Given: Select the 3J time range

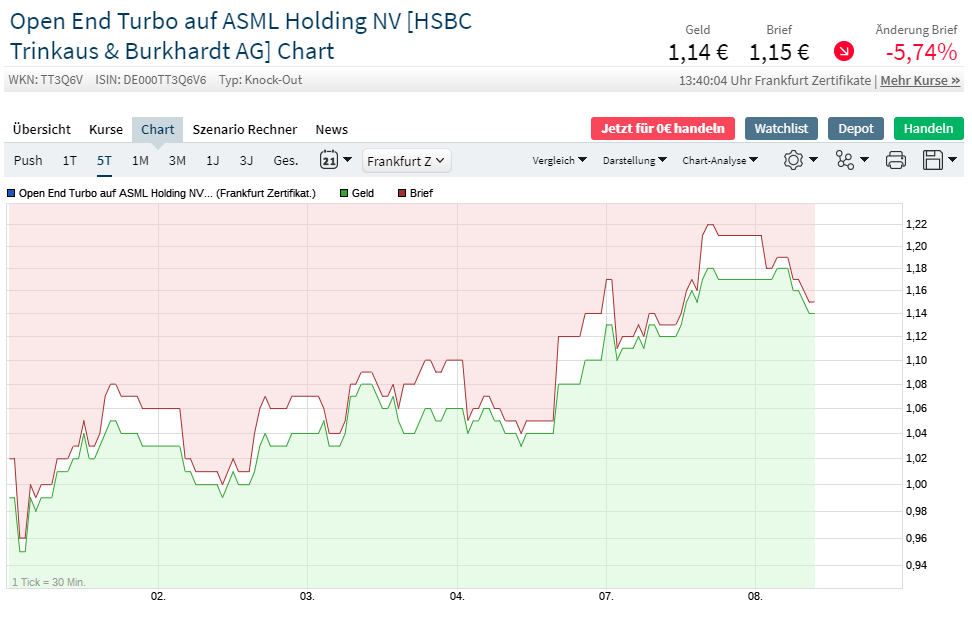Looking at the screenshot, I should coord(246,161).
